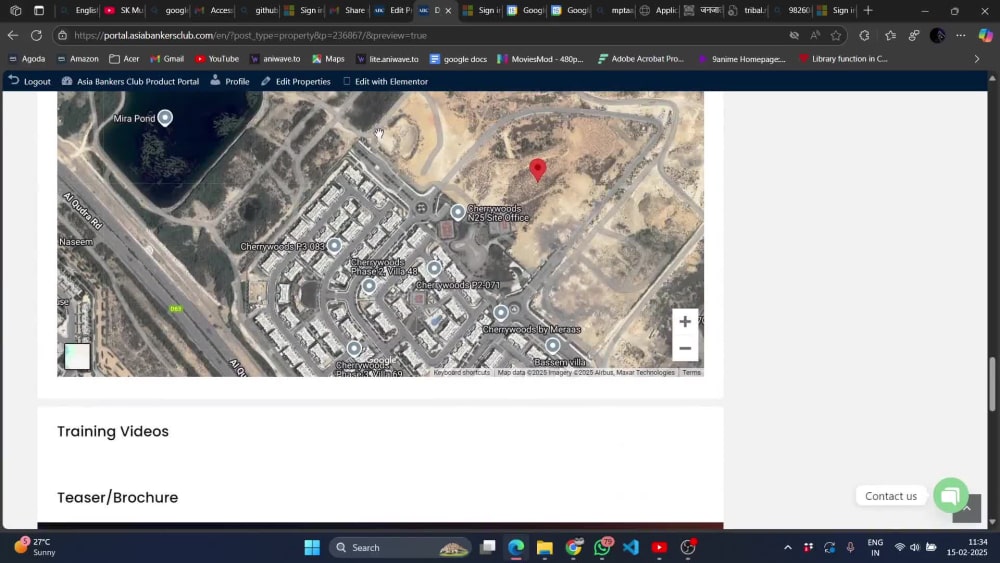The width and height of the screenshot is (1000, 563).
Task: Open WhatsApp from the taskbar
Action: point(602,547)
